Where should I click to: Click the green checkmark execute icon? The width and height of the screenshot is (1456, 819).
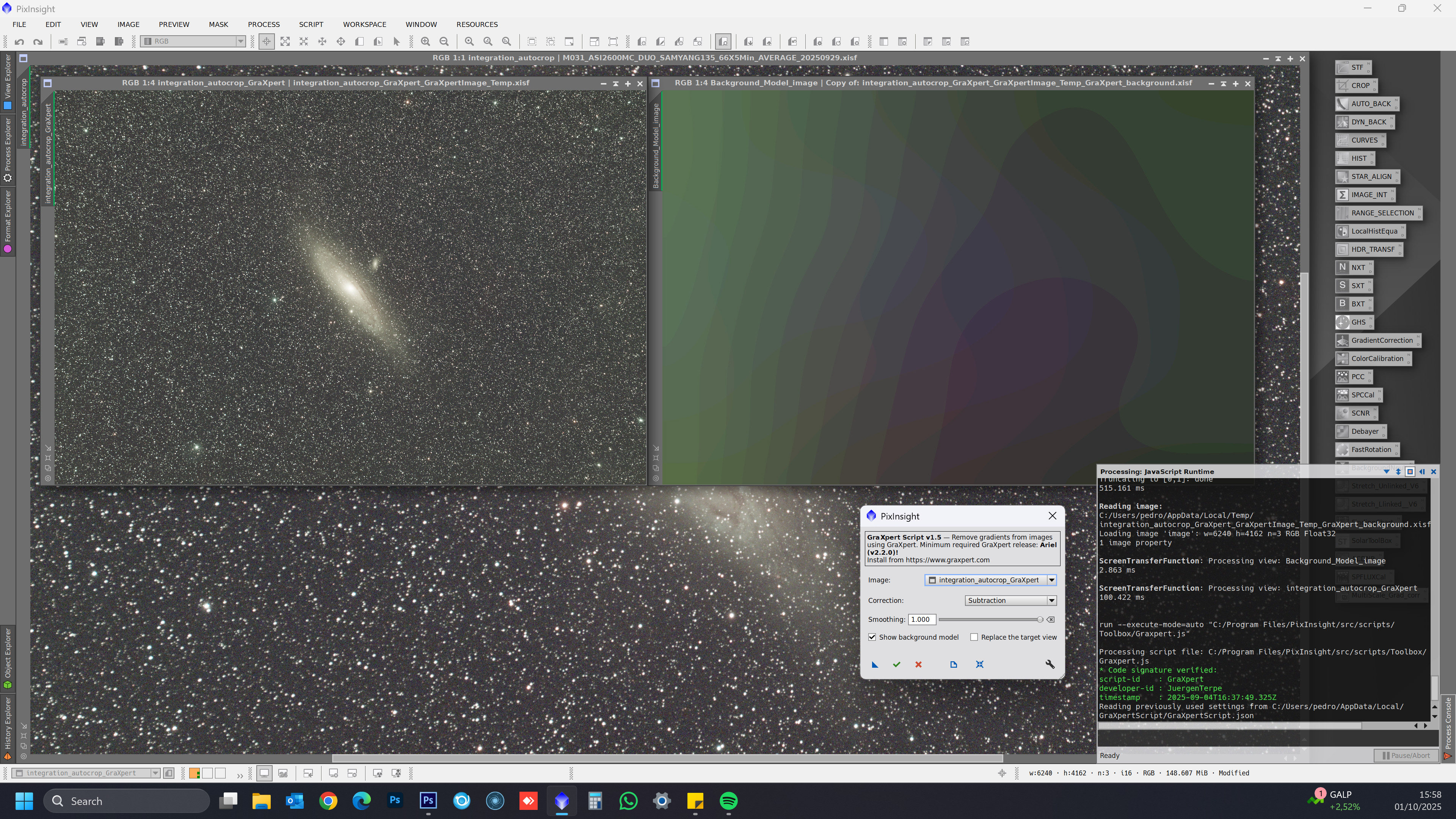click(896, 665)
